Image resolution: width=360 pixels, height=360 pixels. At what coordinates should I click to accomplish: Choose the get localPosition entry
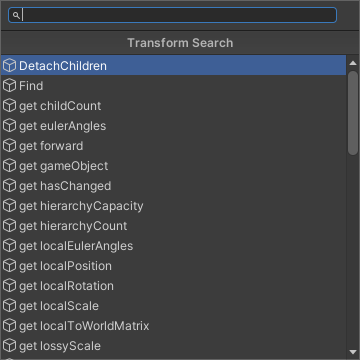(x=173, y=266)
